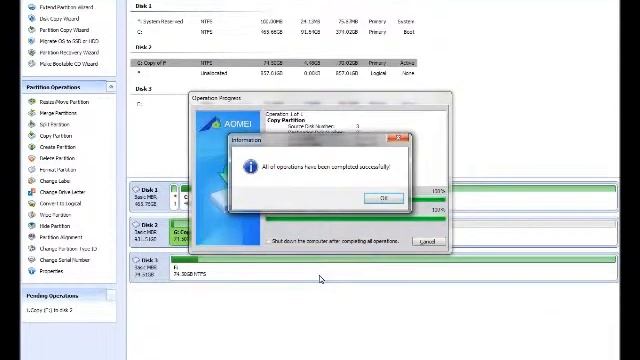Select the F: row under Disk 3
The image size is (640, 360).
(x=160, y=104)
